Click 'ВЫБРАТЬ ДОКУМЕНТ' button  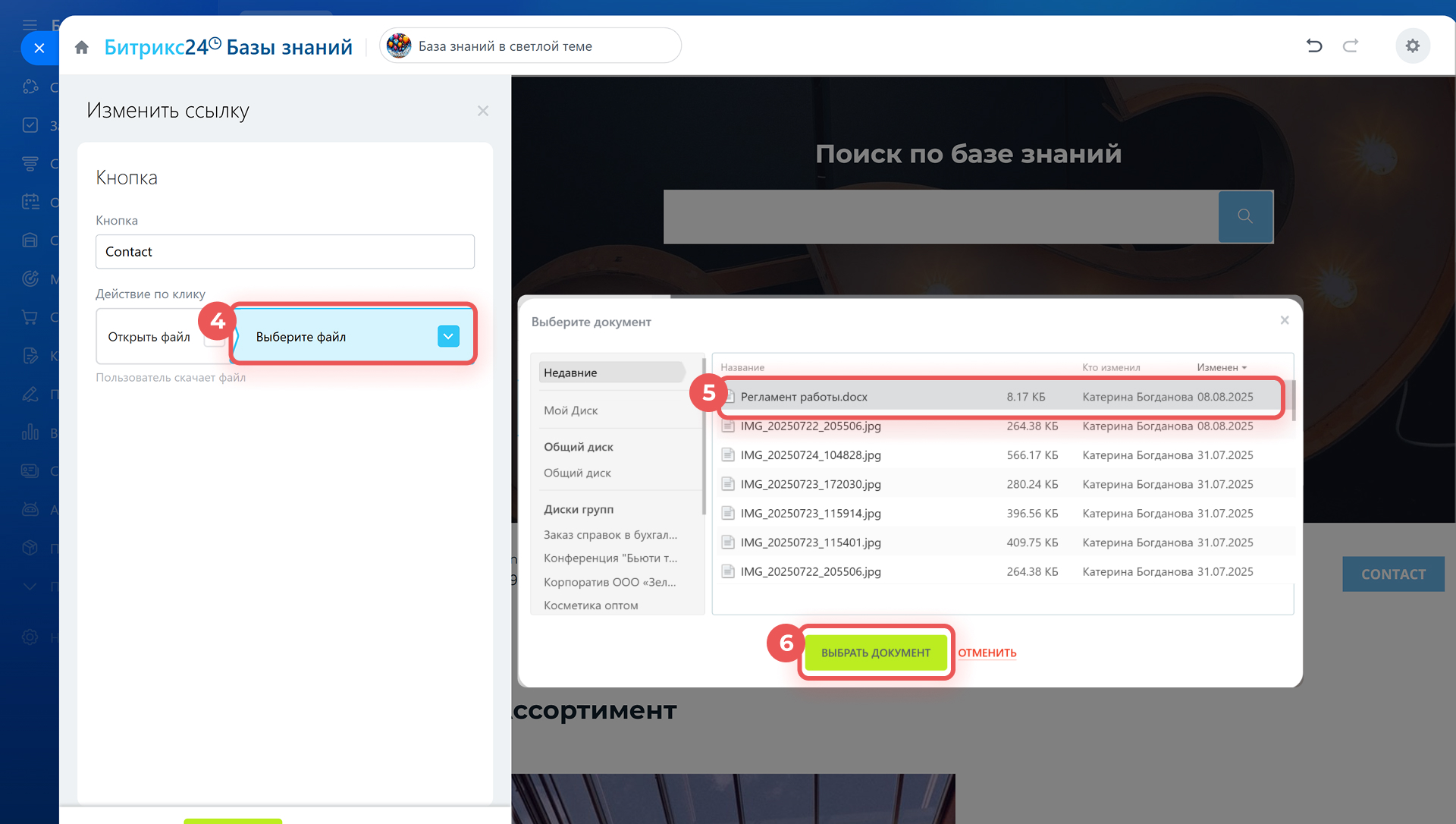[x=876, y=653]
